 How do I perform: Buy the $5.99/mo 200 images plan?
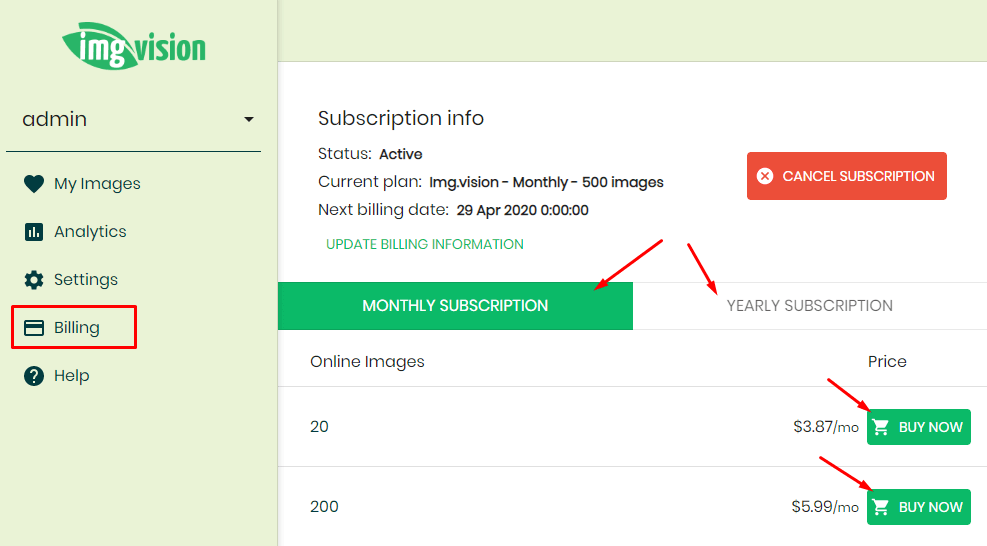click(x=918, y=507)
